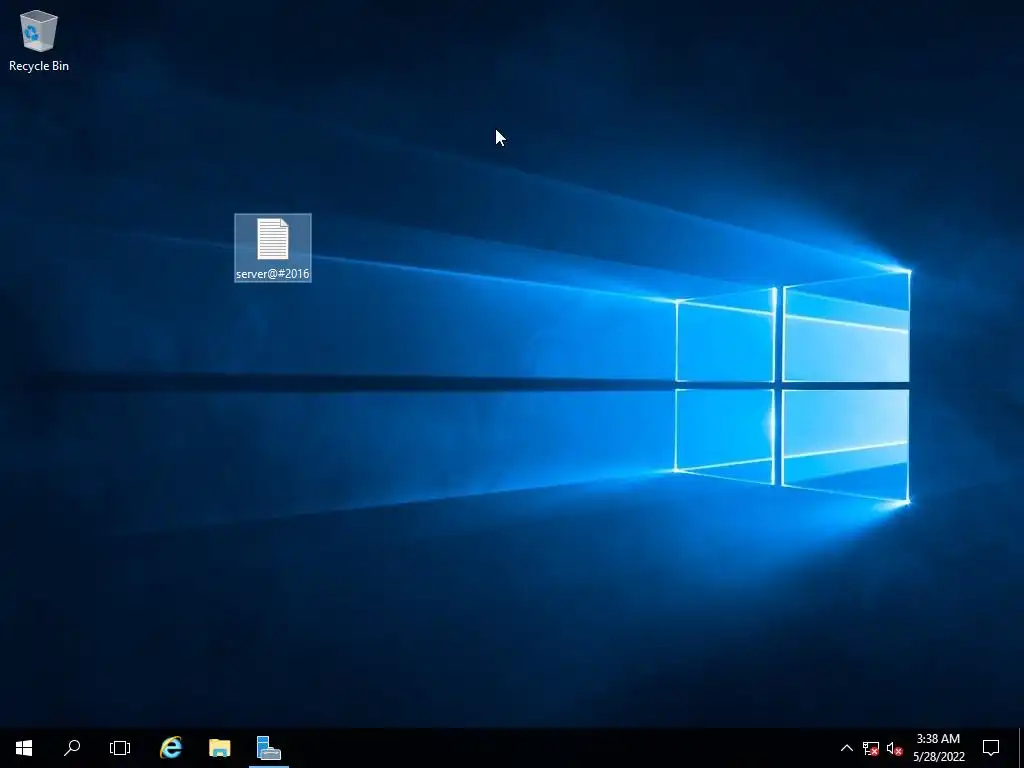Open taskbar search magnifier
Image resolution: width=1024 pixels, height=768 pixels.
pos(72,748)
